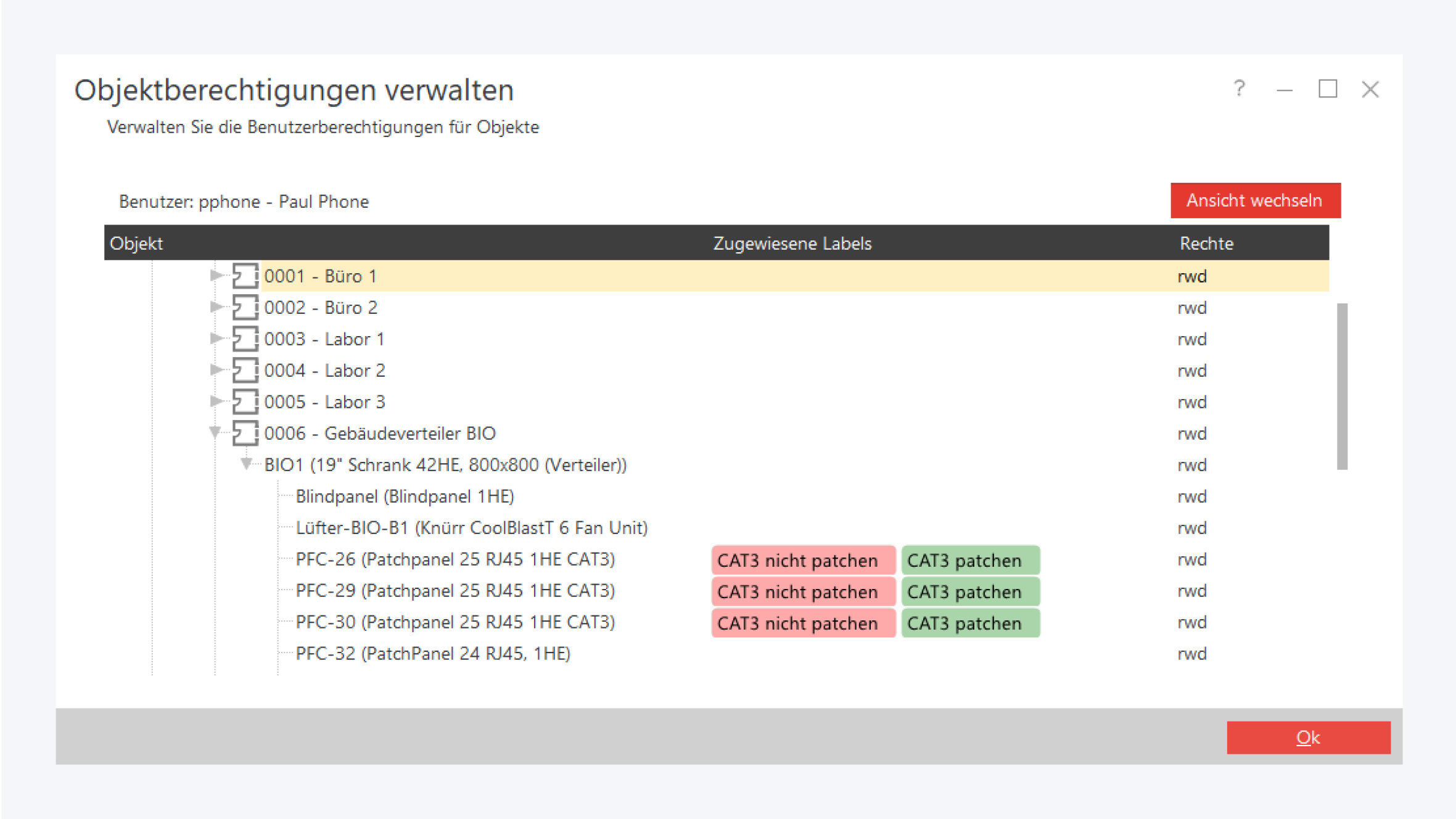The width and height of the screenshot is (1456, 819).
Task: Click the room icon beside 0006 - Gebäudeverteiler BIO
Action: (x=245, y=433)
